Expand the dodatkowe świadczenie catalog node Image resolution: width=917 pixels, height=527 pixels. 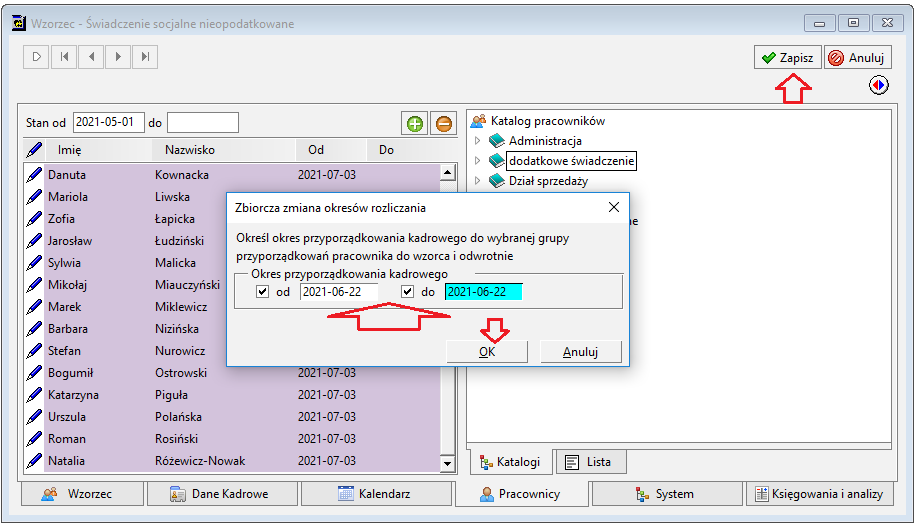[477, 160]
